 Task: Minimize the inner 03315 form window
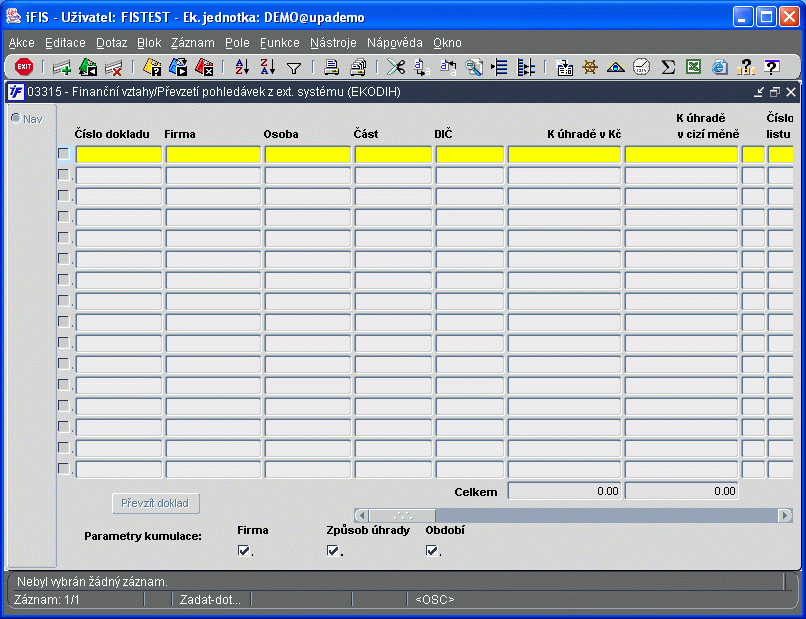(x=759, y=92)
